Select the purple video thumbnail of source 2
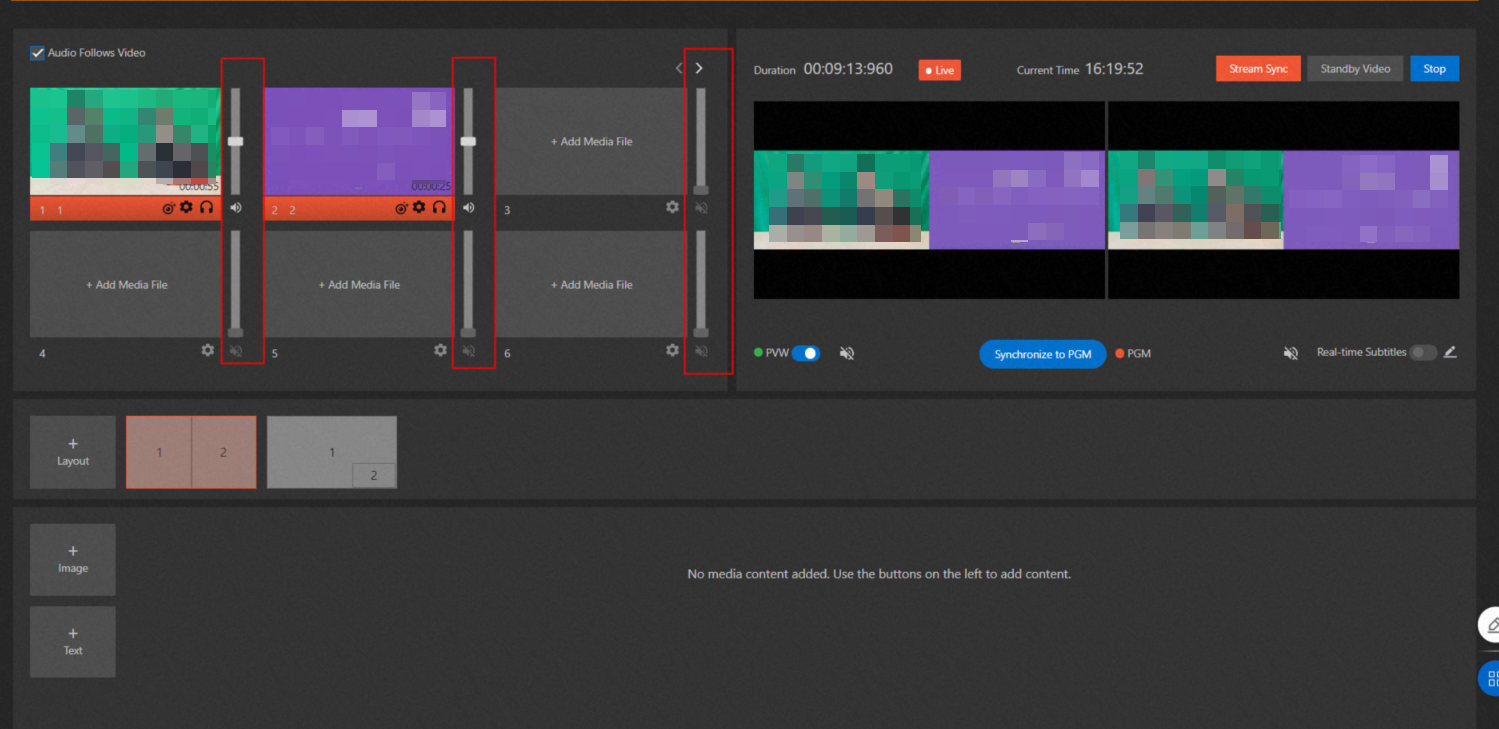 pyautogui.click(x=359, y=141)
